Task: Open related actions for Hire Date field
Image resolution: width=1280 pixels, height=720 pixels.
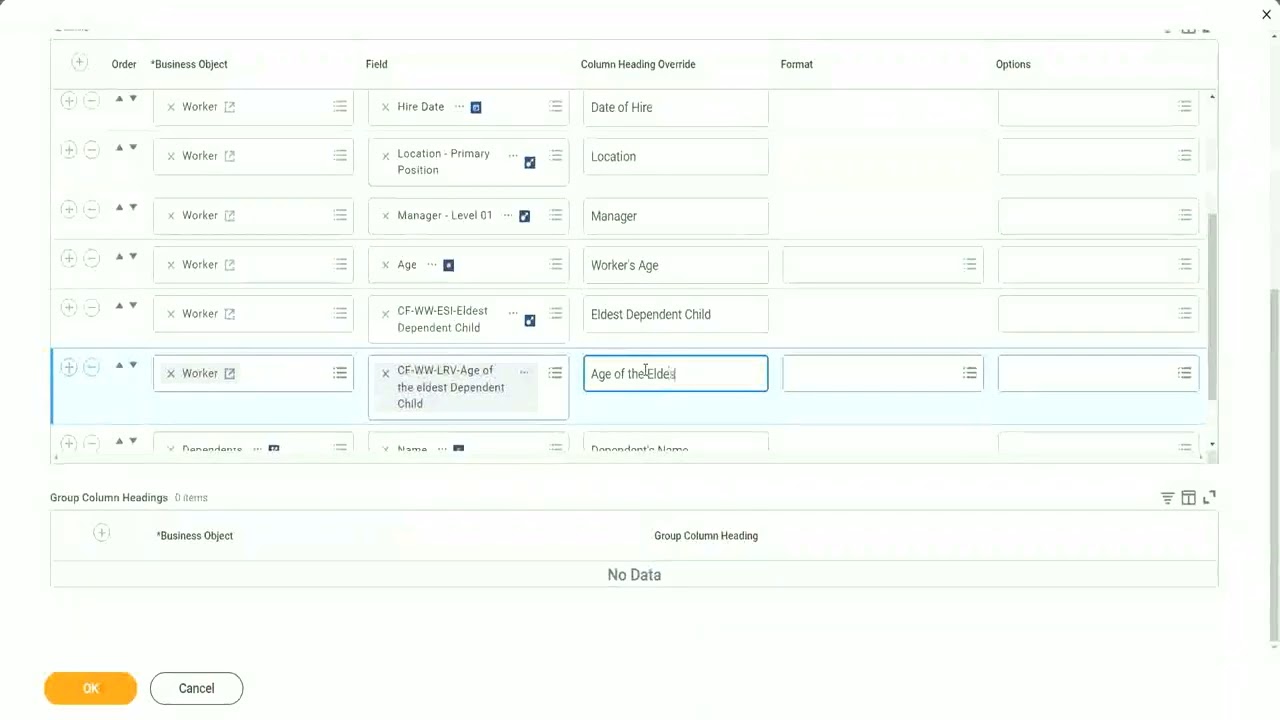Action: pyautogui.click(x=460, y=106)
